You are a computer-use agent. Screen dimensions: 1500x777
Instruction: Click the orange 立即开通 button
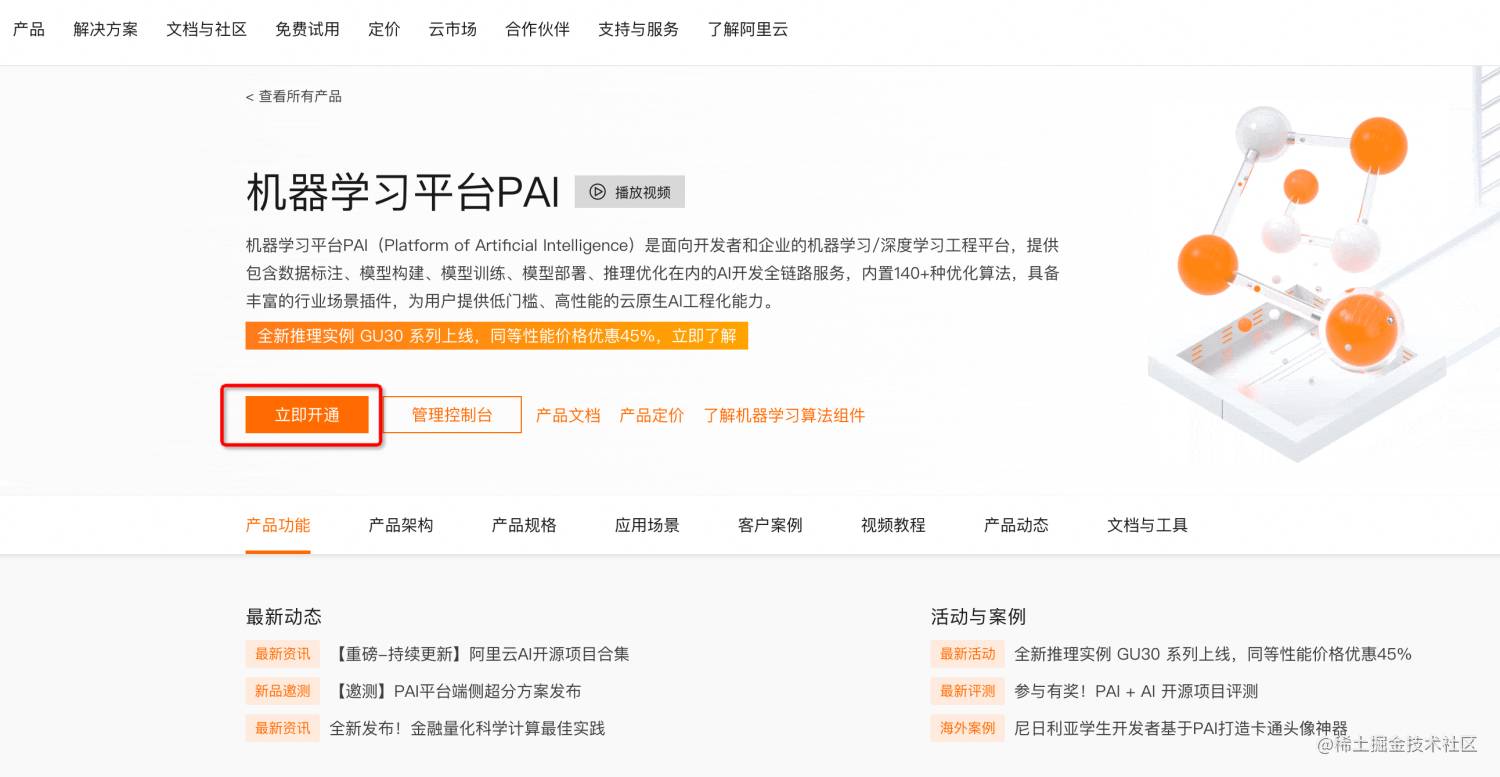coord(307,415)
